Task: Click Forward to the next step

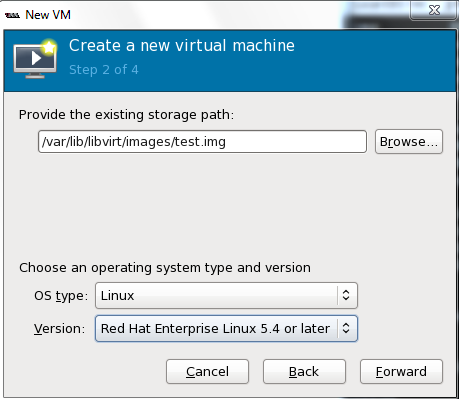Action: tap(401, 371)
